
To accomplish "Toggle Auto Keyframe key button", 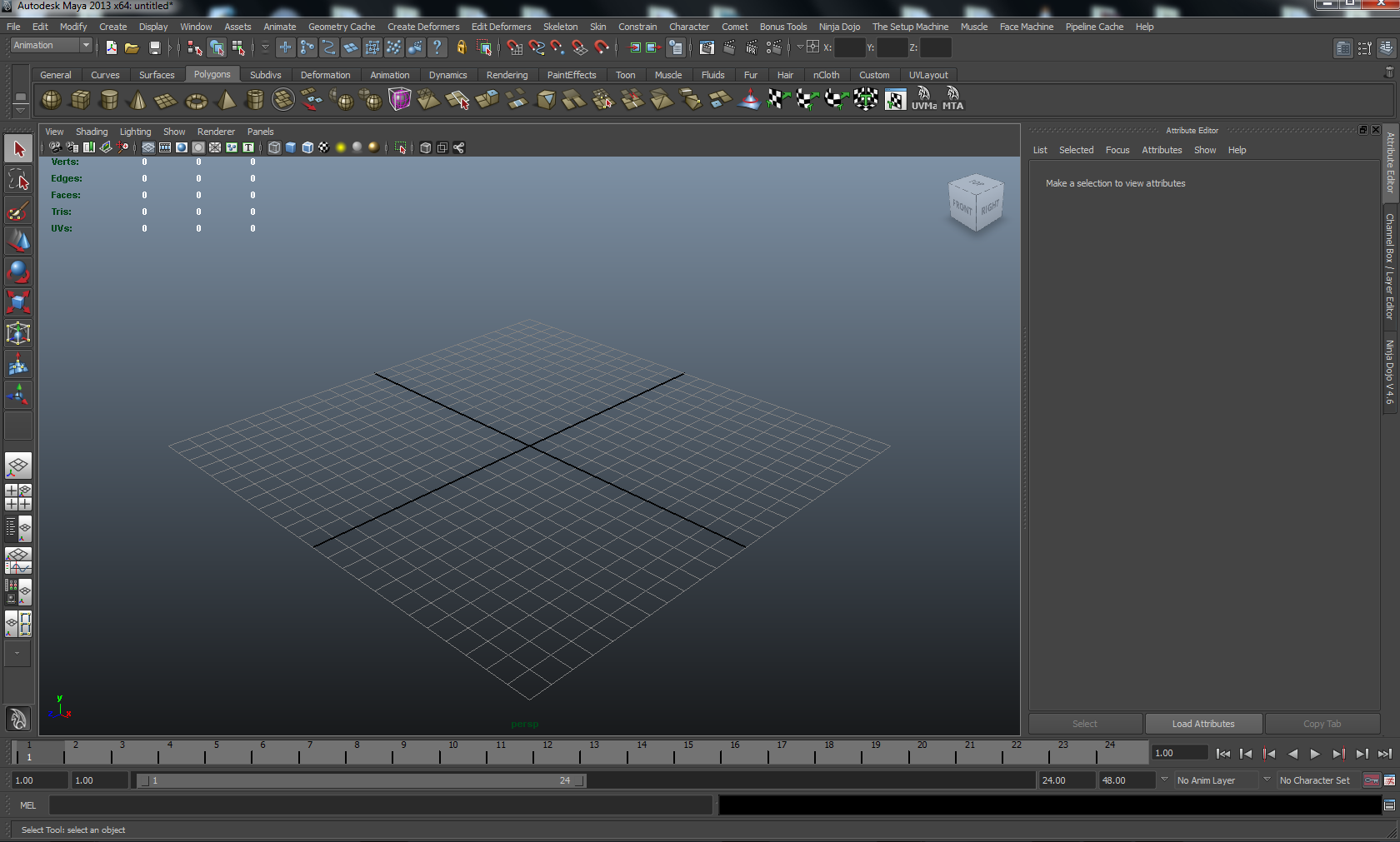I will point(1371,780).
